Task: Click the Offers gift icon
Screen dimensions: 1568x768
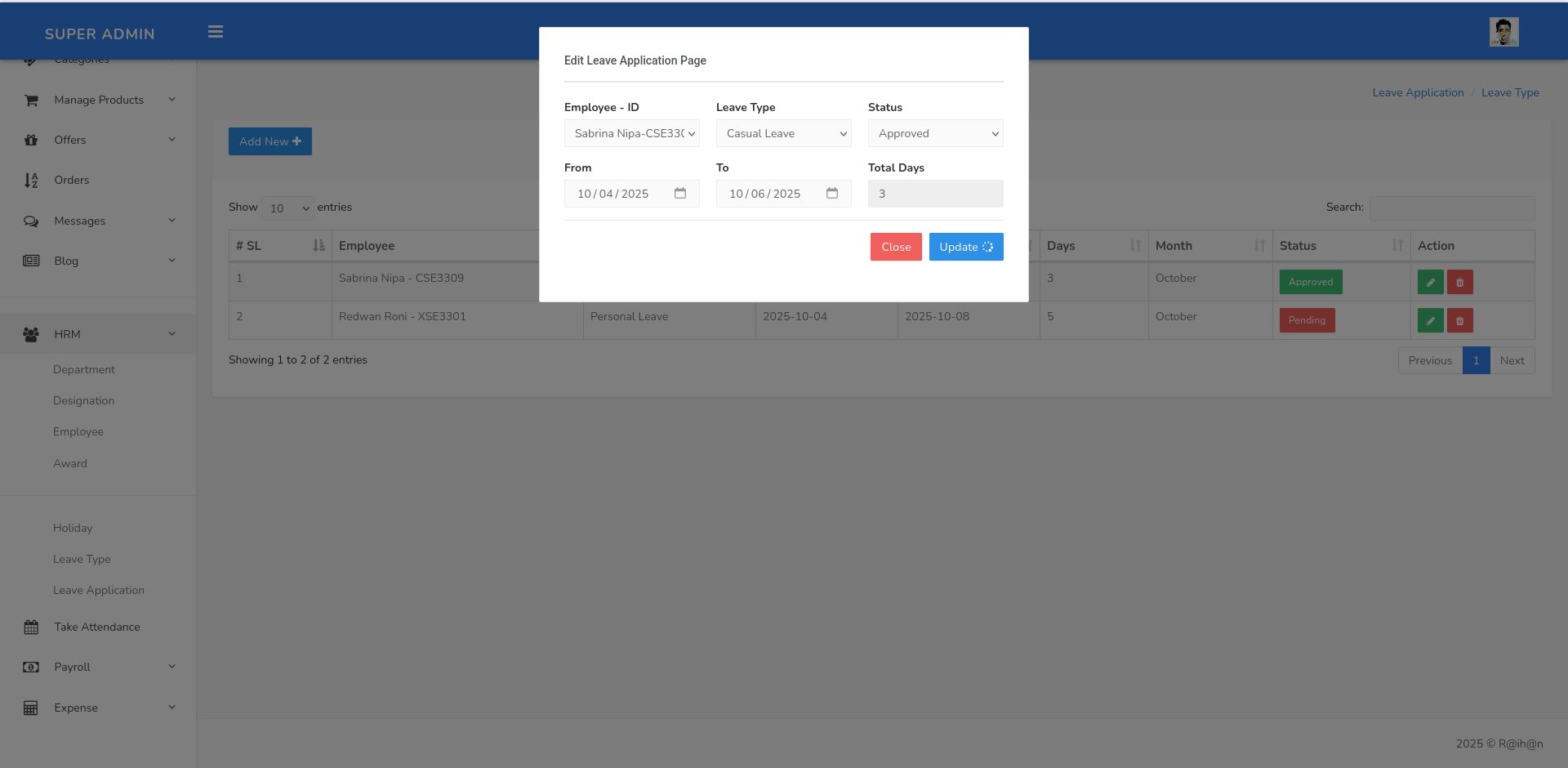Action: click(31, 141)
